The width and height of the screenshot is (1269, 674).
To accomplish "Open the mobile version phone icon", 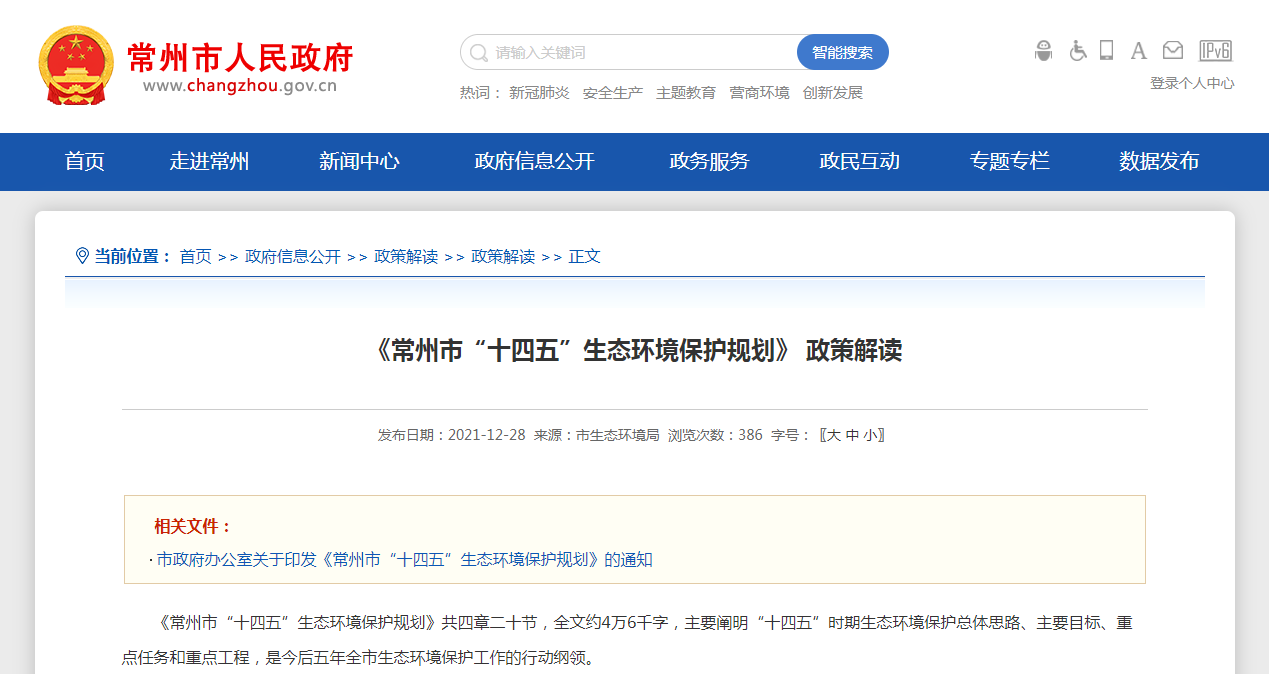I will tap(1107, 50).
